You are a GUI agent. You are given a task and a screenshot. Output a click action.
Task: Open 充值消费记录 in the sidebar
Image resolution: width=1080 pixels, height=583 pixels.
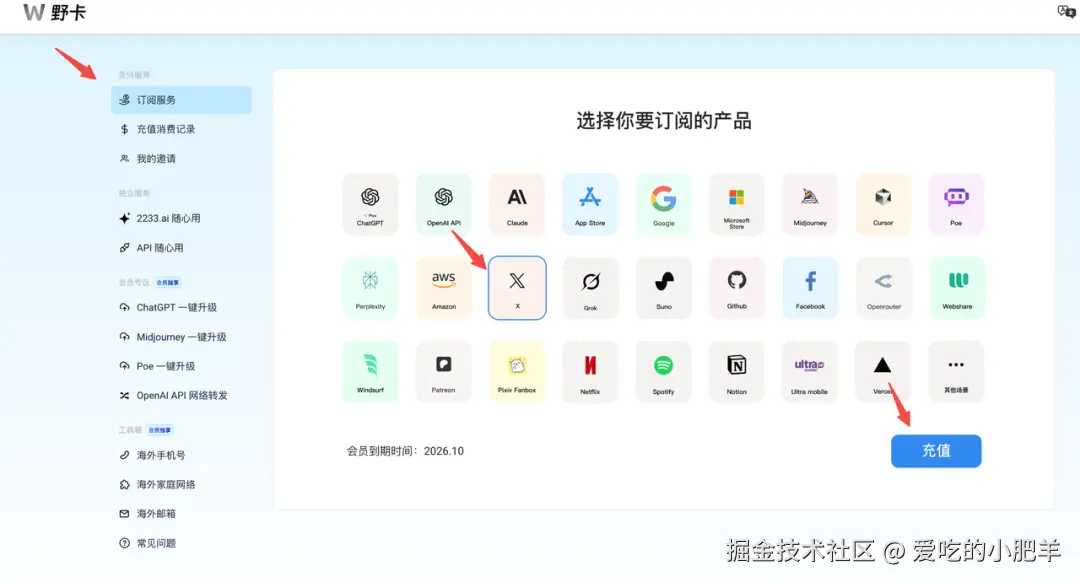[x=181, y=129]
